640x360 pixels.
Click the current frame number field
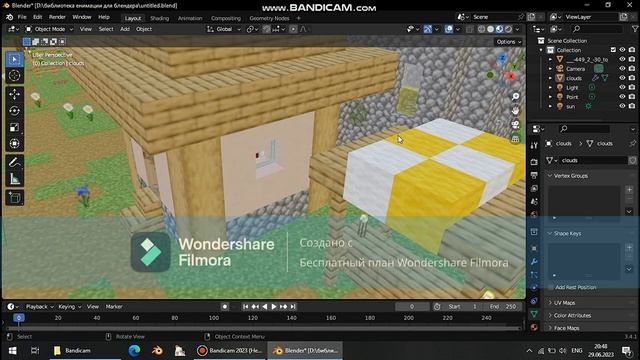[412, 307]
